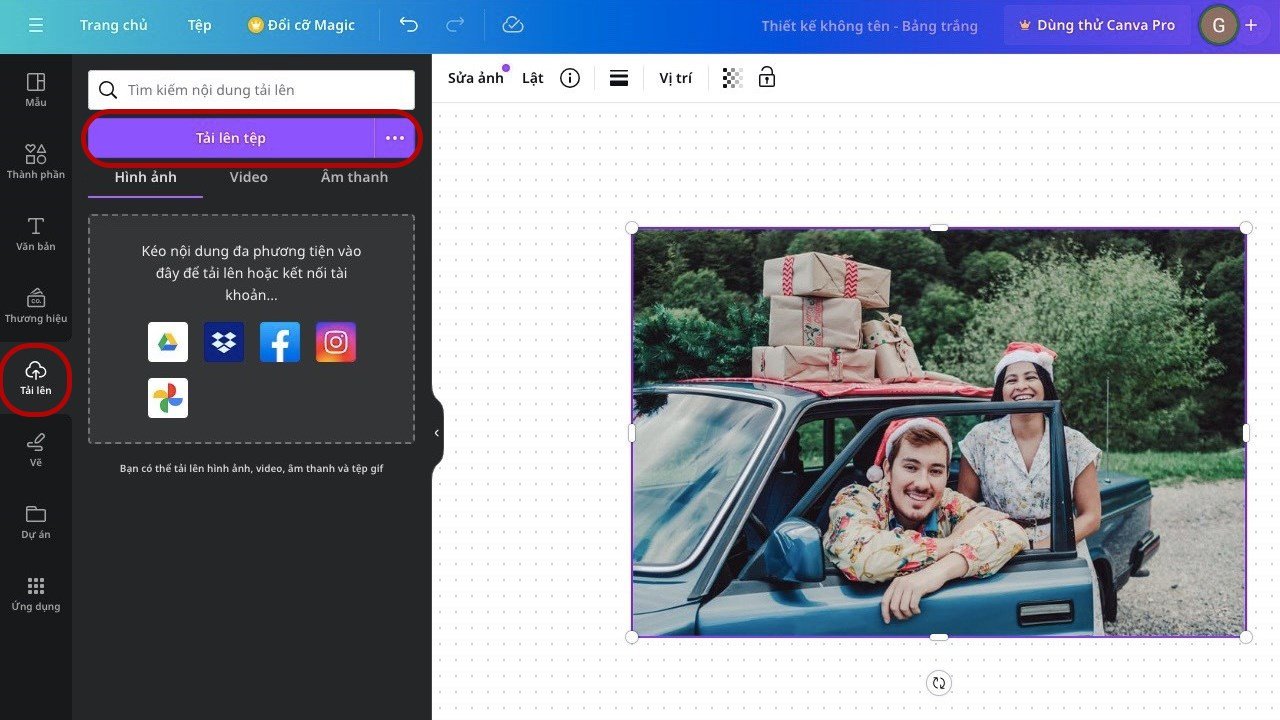This screenshot has width=1280, height=720.
Task: Open more upload options three-dot button
Action: 395,138
